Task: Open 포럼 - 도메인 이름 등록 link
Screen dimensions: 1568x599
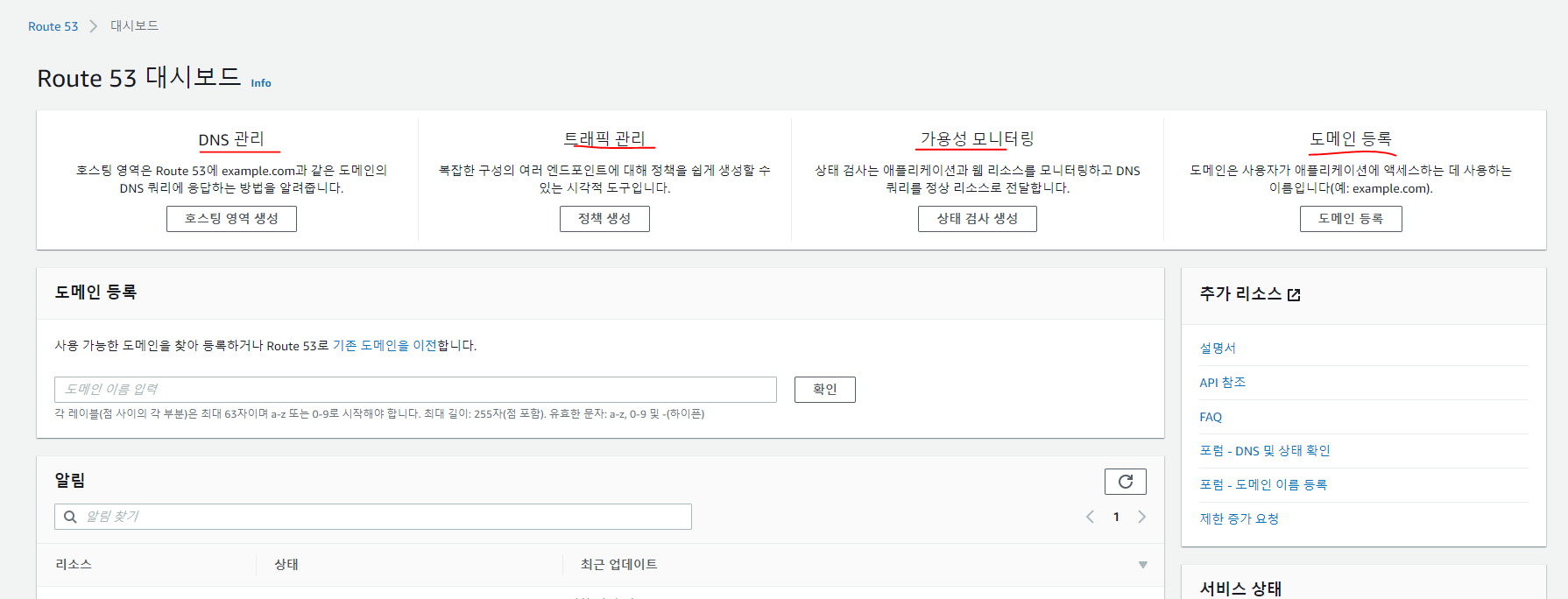Action: pos(1263,485)
